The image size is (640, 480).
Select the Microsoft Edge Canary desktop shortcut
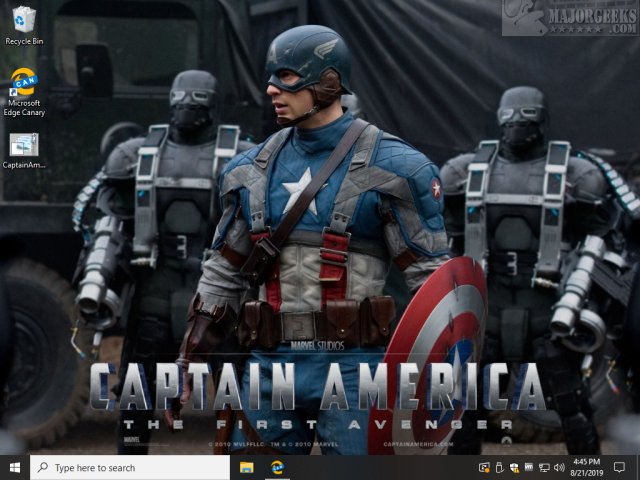point(24,92)
